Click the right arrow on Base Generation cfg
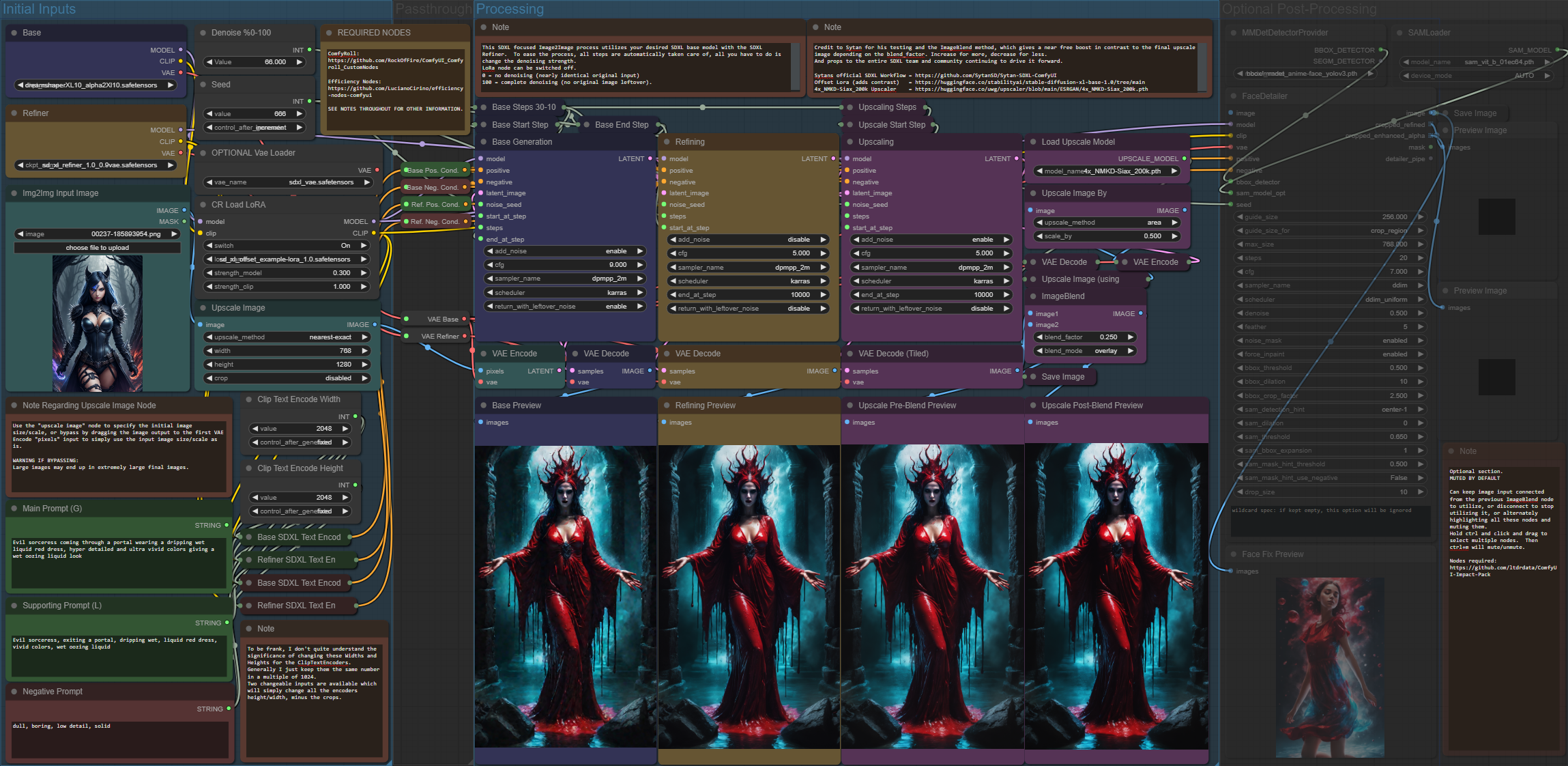This screenshot has width=1568, height=766. (x=640, y=265)
